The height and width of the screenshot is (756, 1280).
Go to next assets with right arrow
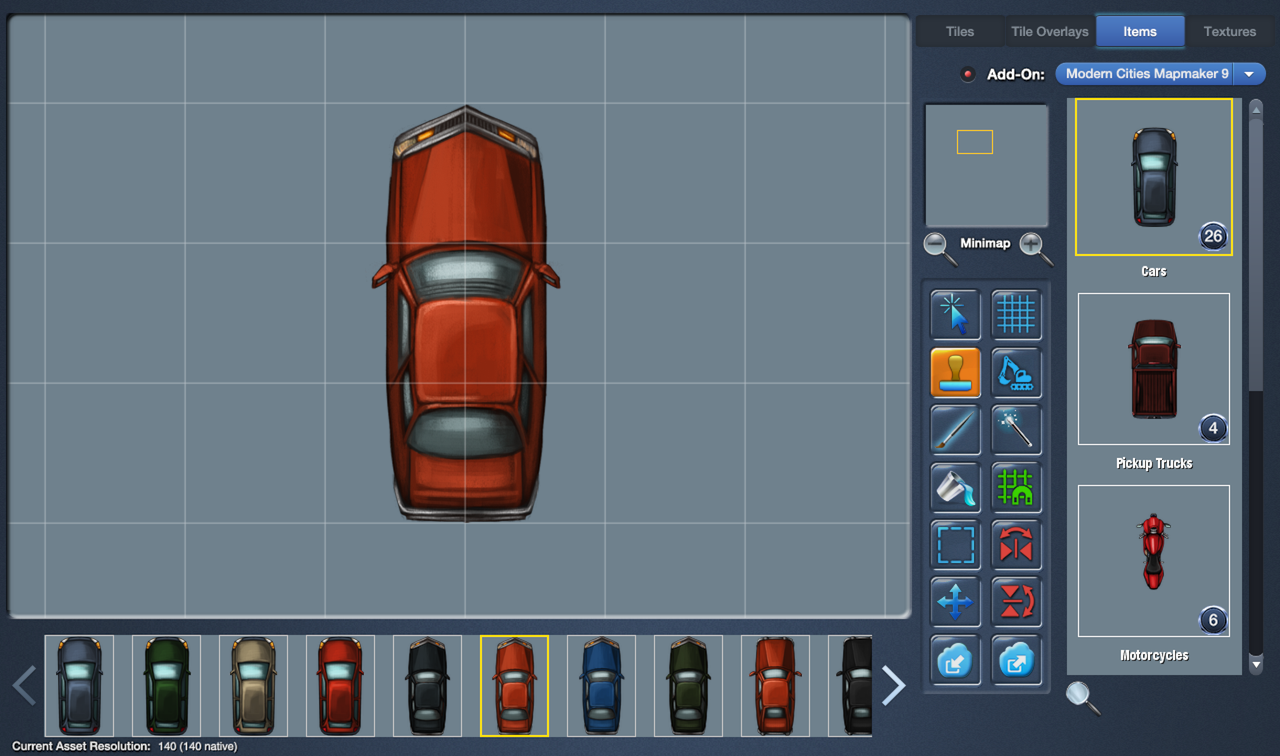(x=893, y=685)
